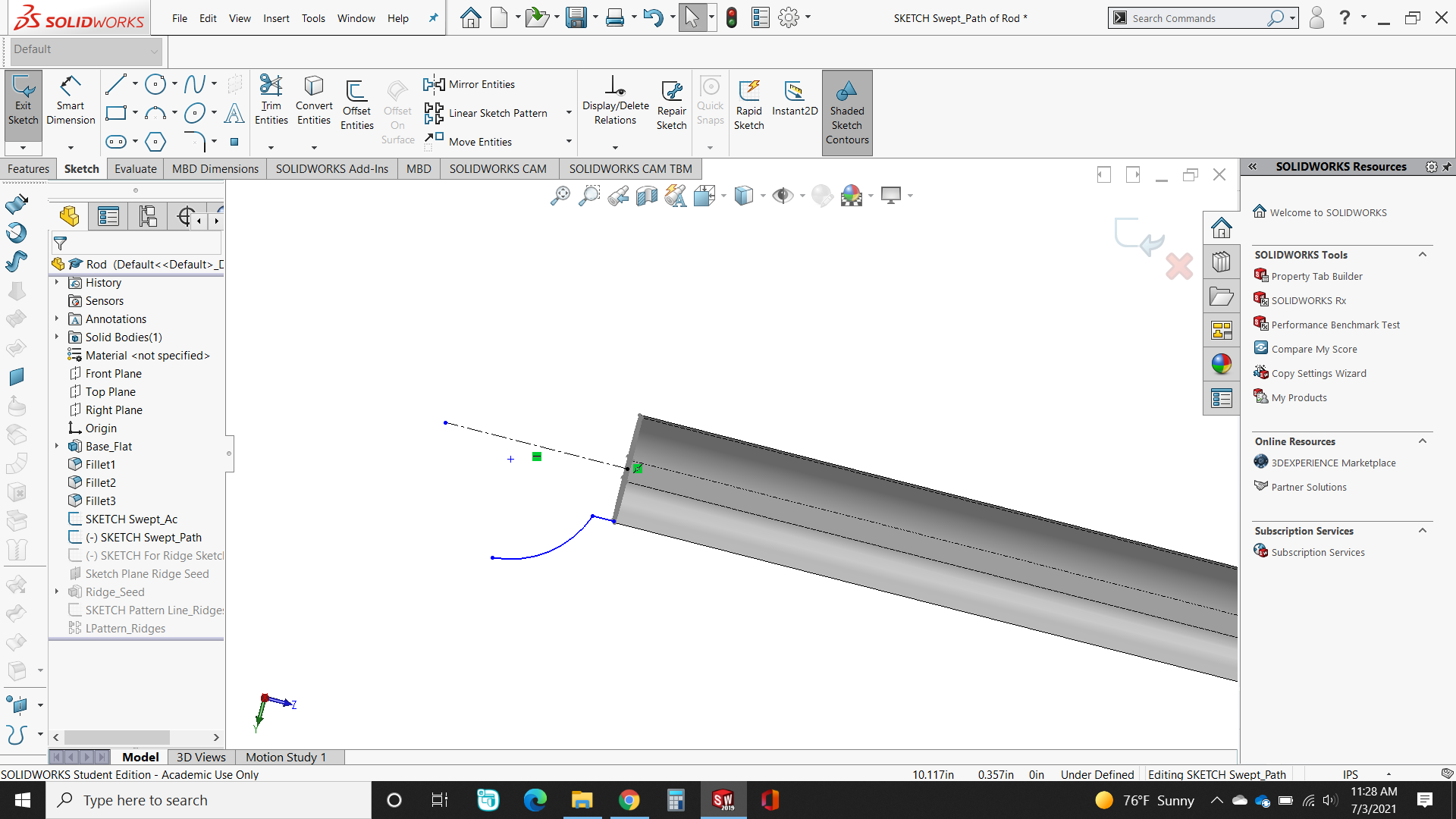1456x819 pixels.
Task: Open the Property Tab Builder link
Action: click(x=1316, y=276)
